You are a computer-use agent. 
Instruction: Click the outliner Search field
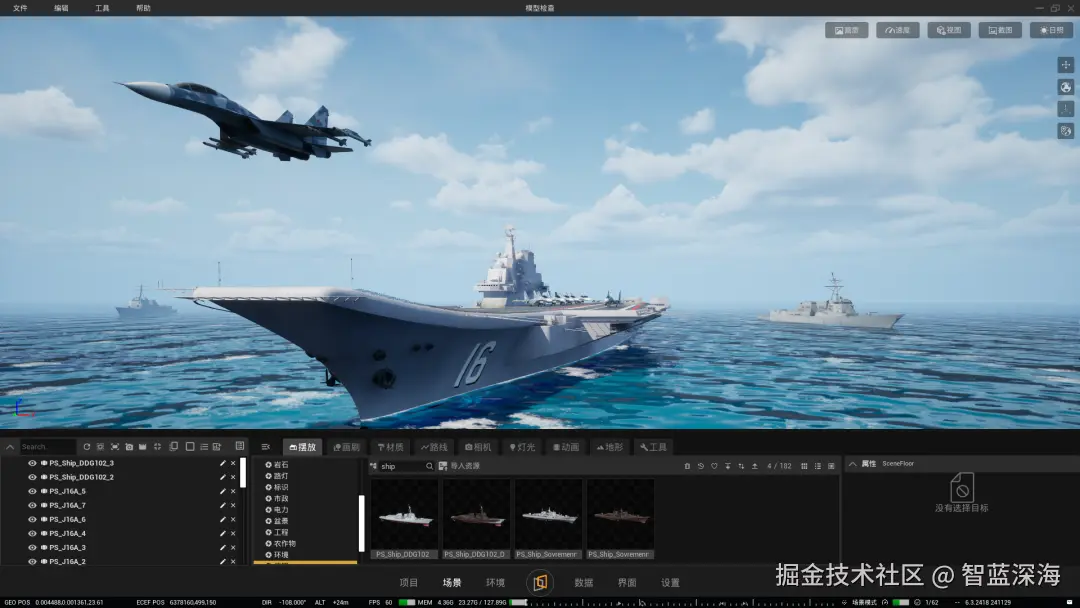48,447
